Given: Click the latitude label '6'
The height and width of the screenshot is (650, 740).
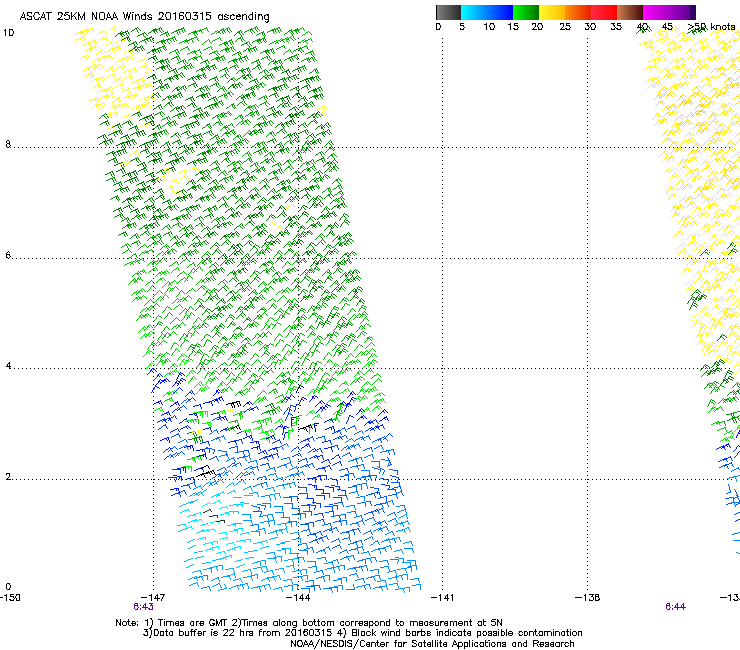Looking at the screenshot, I should pos(8,255).
